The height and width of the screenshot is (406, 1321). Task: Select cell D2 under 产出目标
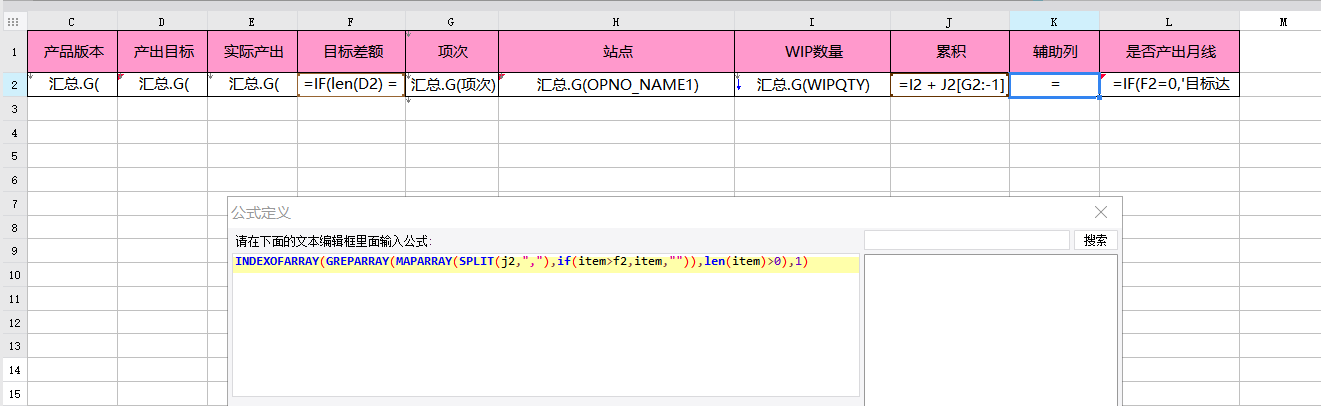point(162,85)
